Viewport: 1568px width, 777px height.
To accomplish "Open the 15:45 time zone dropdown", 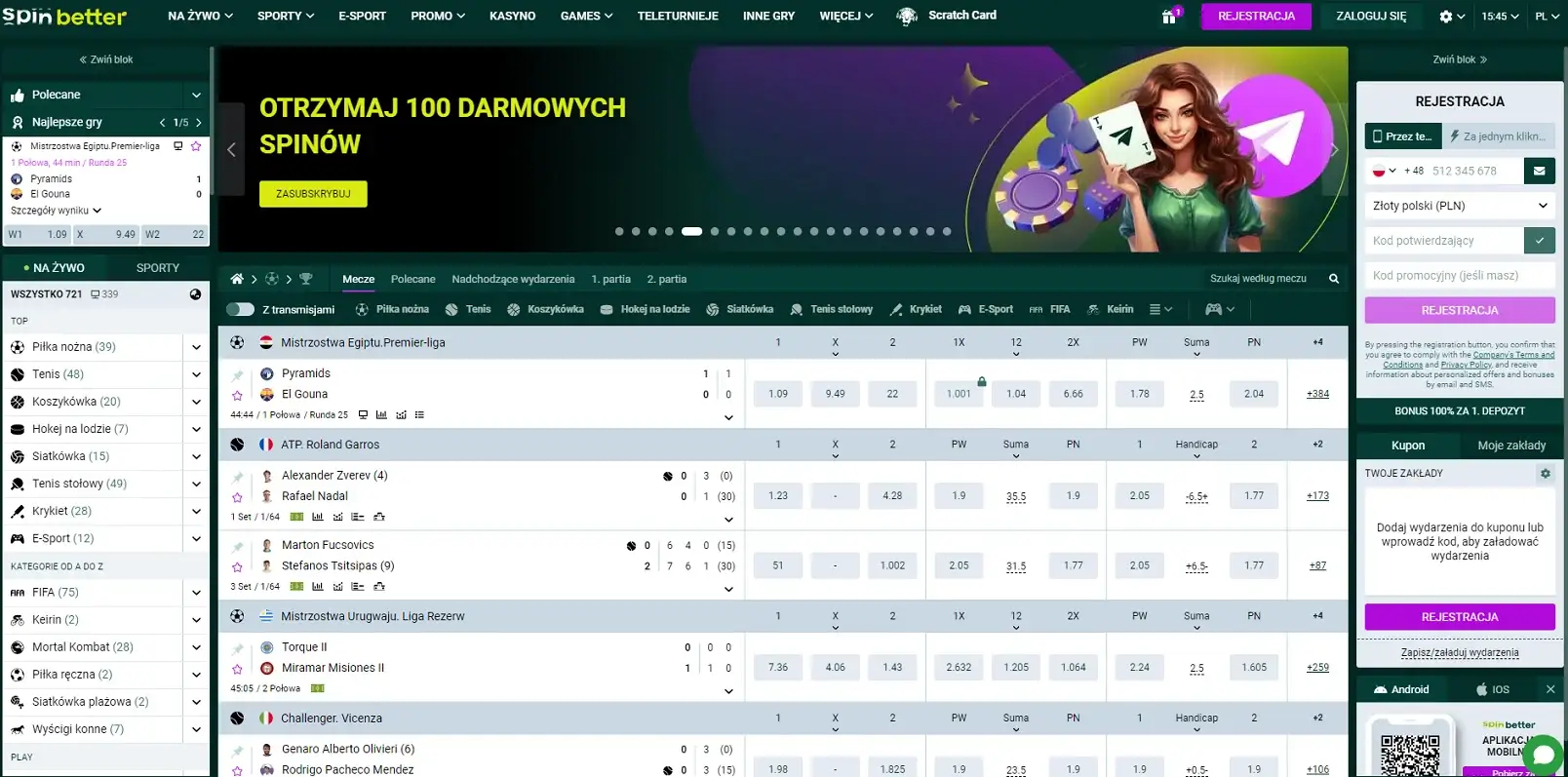I will pos(1500,17).
